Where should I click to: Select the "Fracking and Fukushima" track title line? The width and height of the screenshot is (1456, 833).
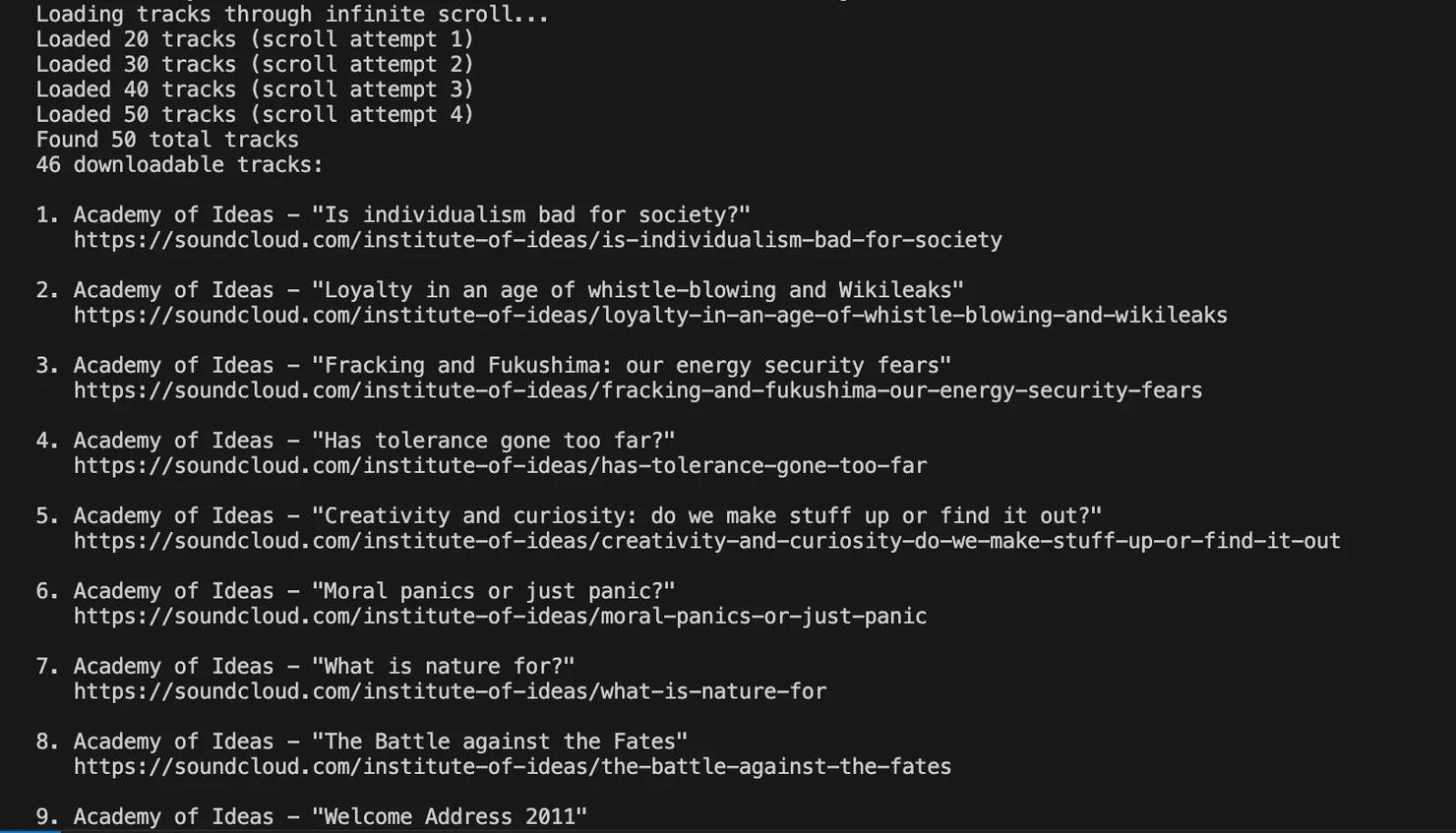[x=632, y=366]
